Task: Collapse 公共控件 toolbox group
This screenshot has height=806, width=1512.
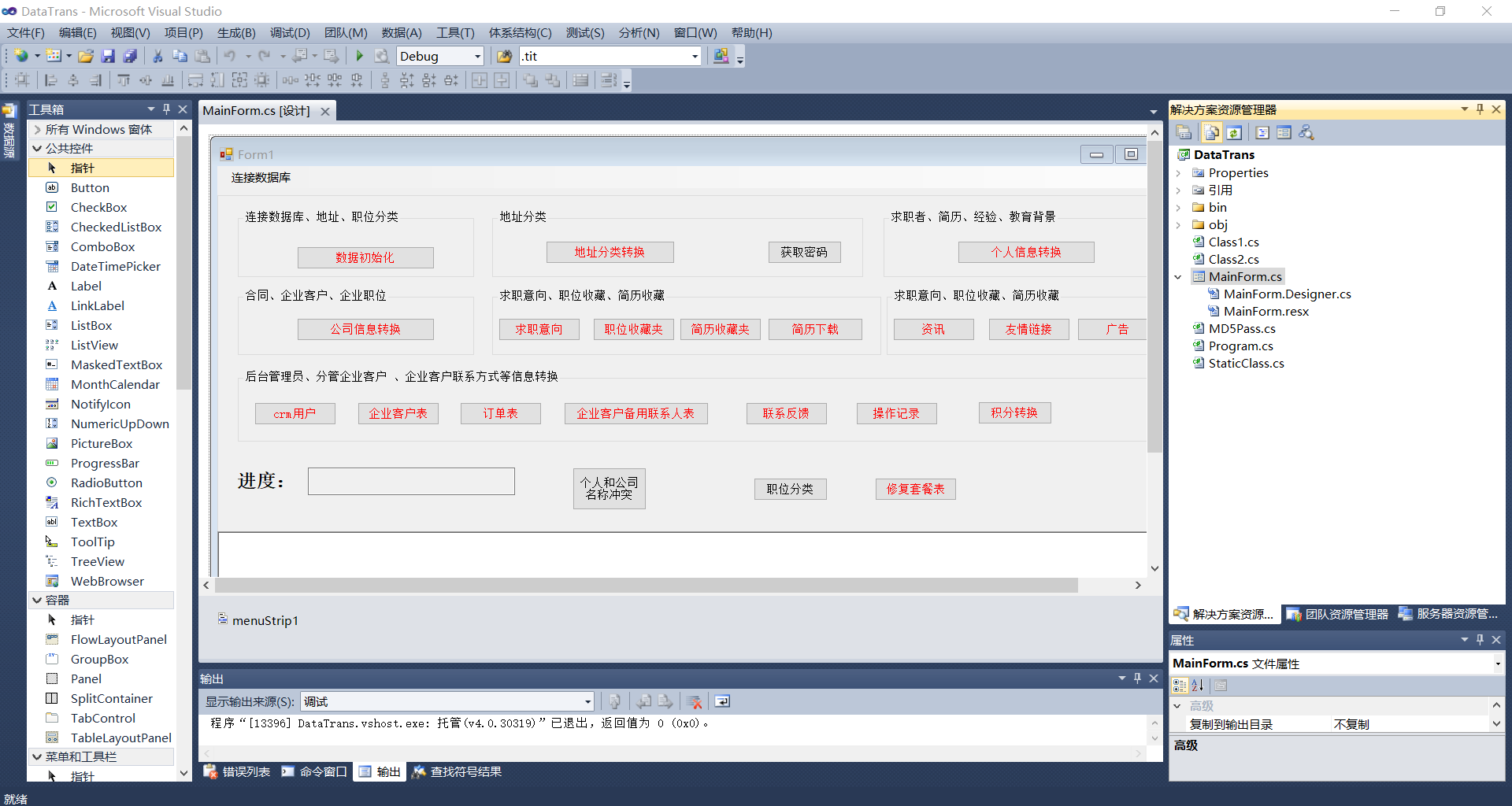Action: (x=37, y=148)
